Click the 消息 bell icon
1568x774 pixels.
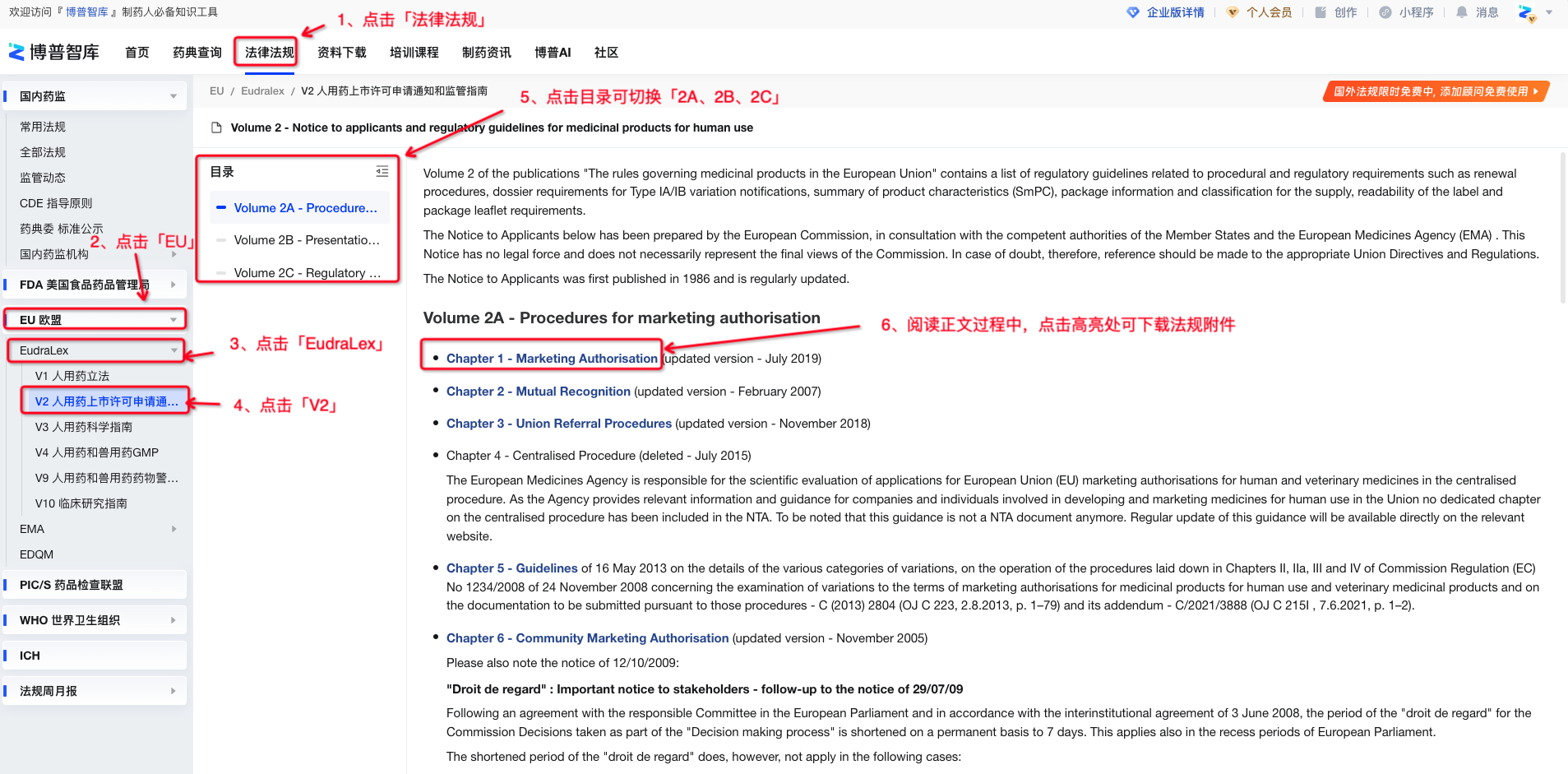click(1461, 12)
